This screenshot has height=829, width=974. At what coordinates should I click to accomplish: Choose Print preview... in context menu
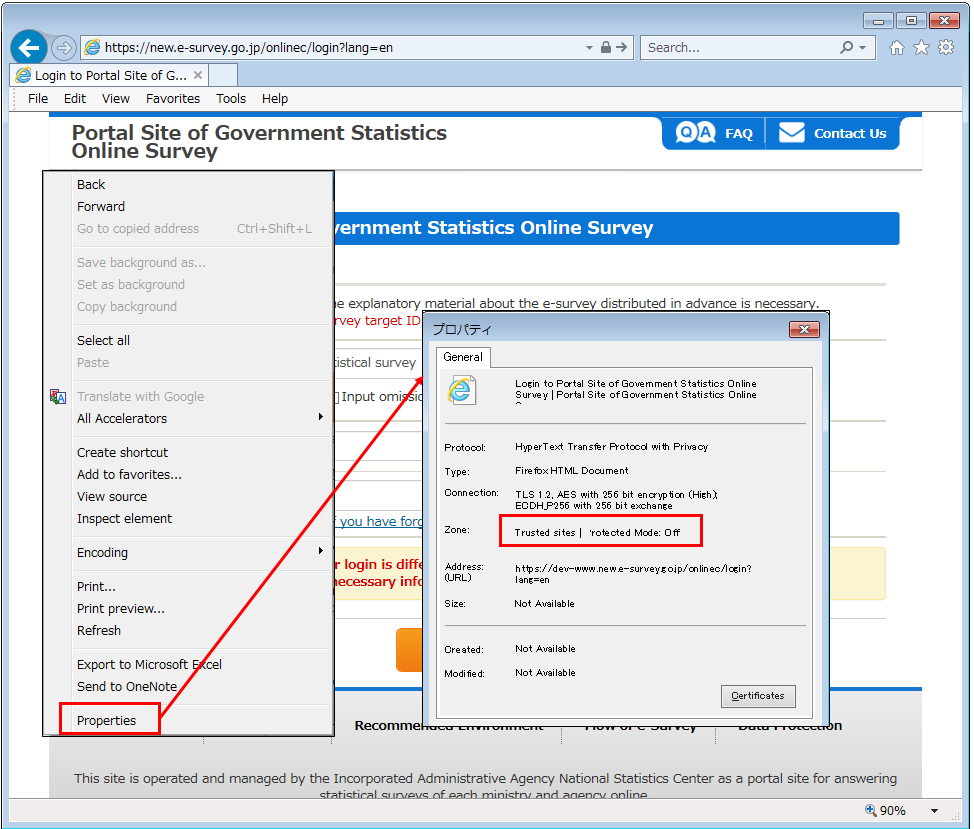click(x=203, y=609)
